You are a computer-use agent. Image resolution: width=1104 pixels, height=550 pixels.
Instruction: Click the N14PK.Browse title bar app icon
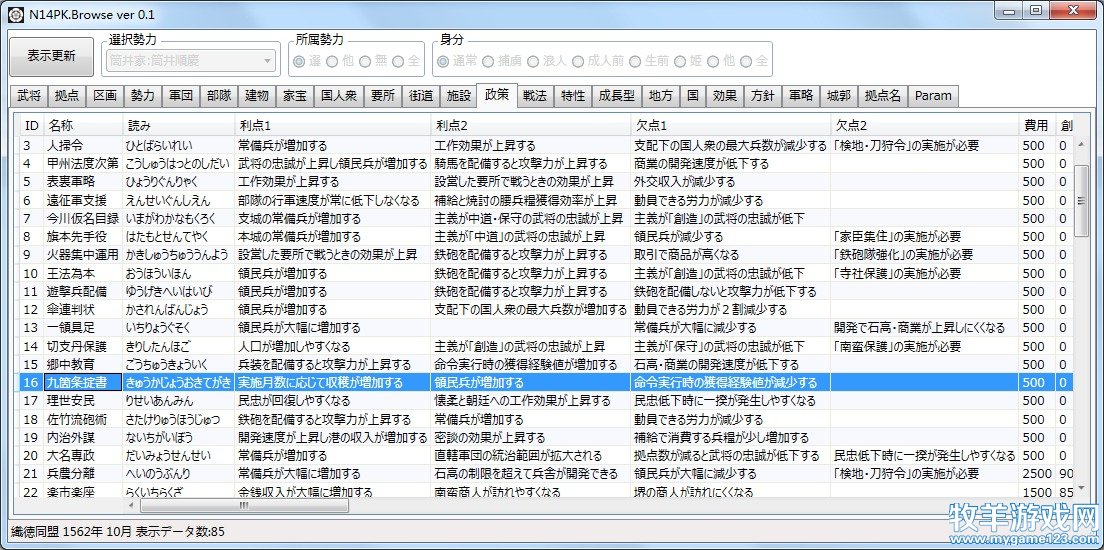point(15,14)
